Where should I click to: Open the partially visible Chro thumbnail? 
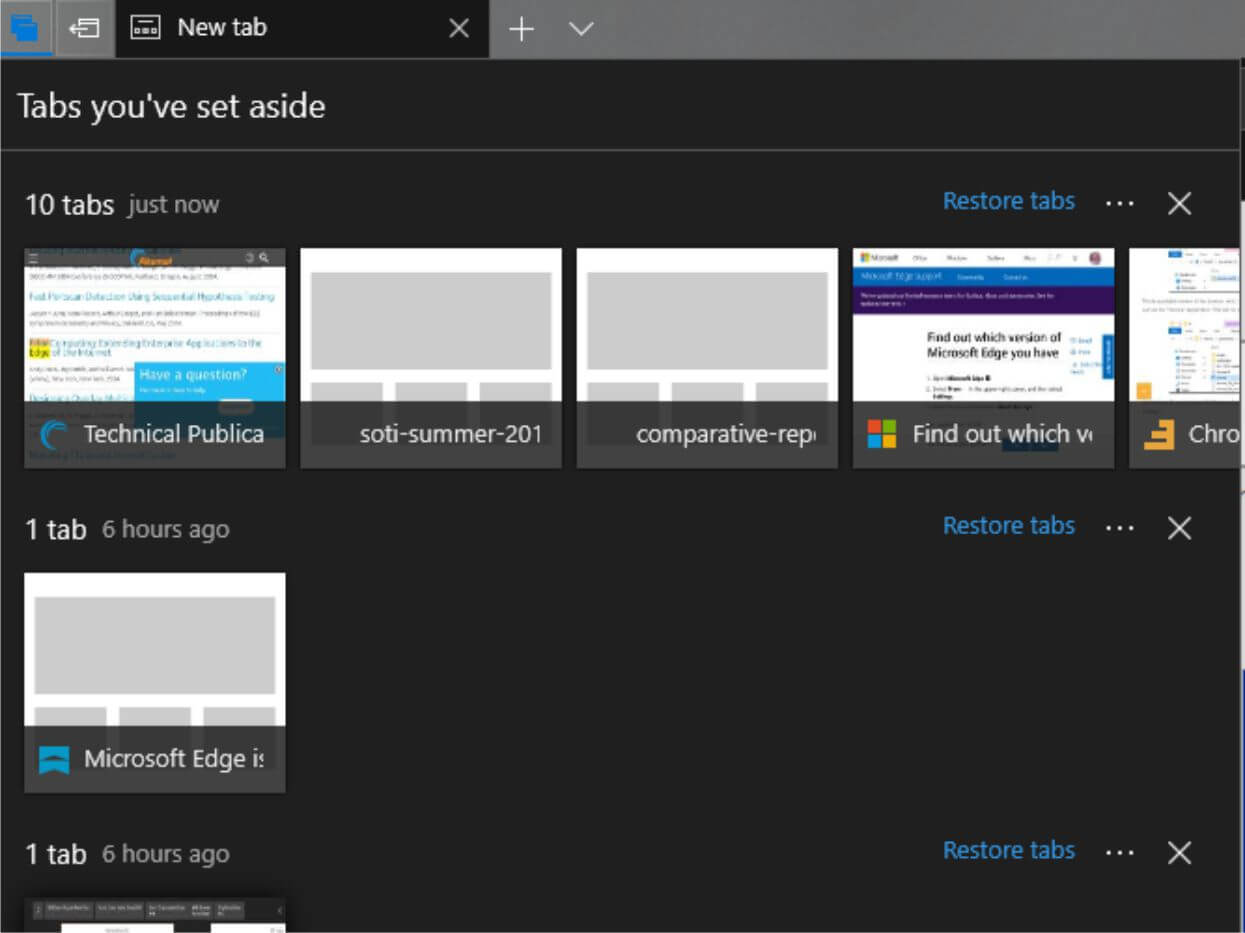[x=1184, y=358]
